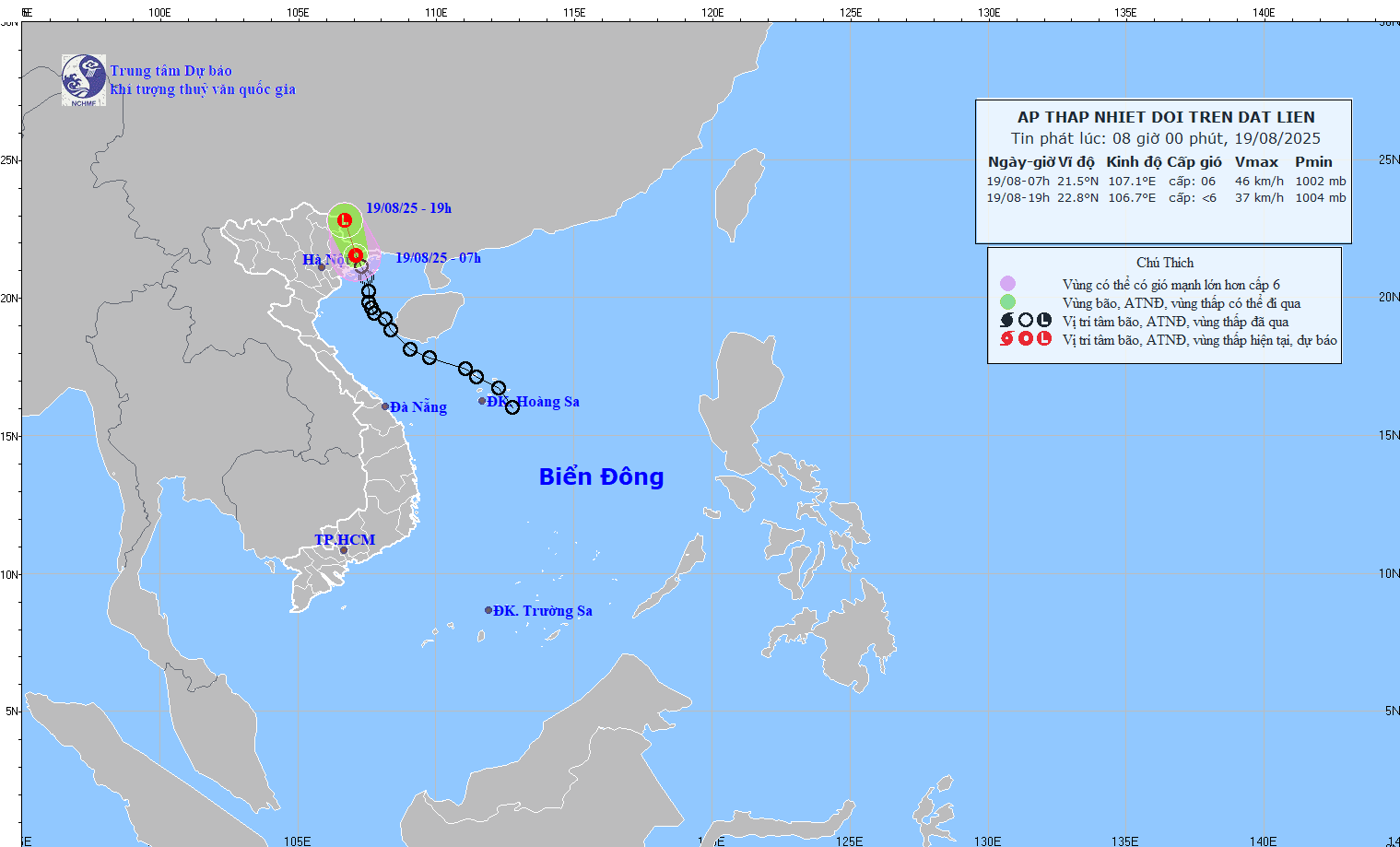Click red O current storm center near Hà Nội

coord(356,256)
